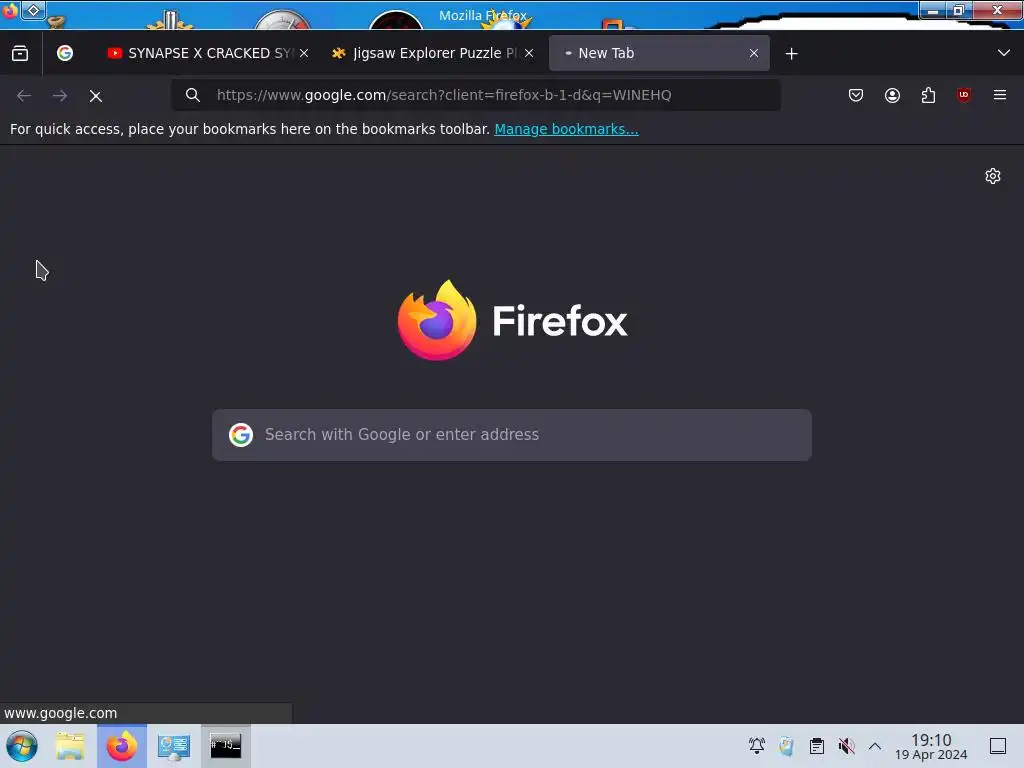Open the uBlock Origin extension icon

point(964,95)
